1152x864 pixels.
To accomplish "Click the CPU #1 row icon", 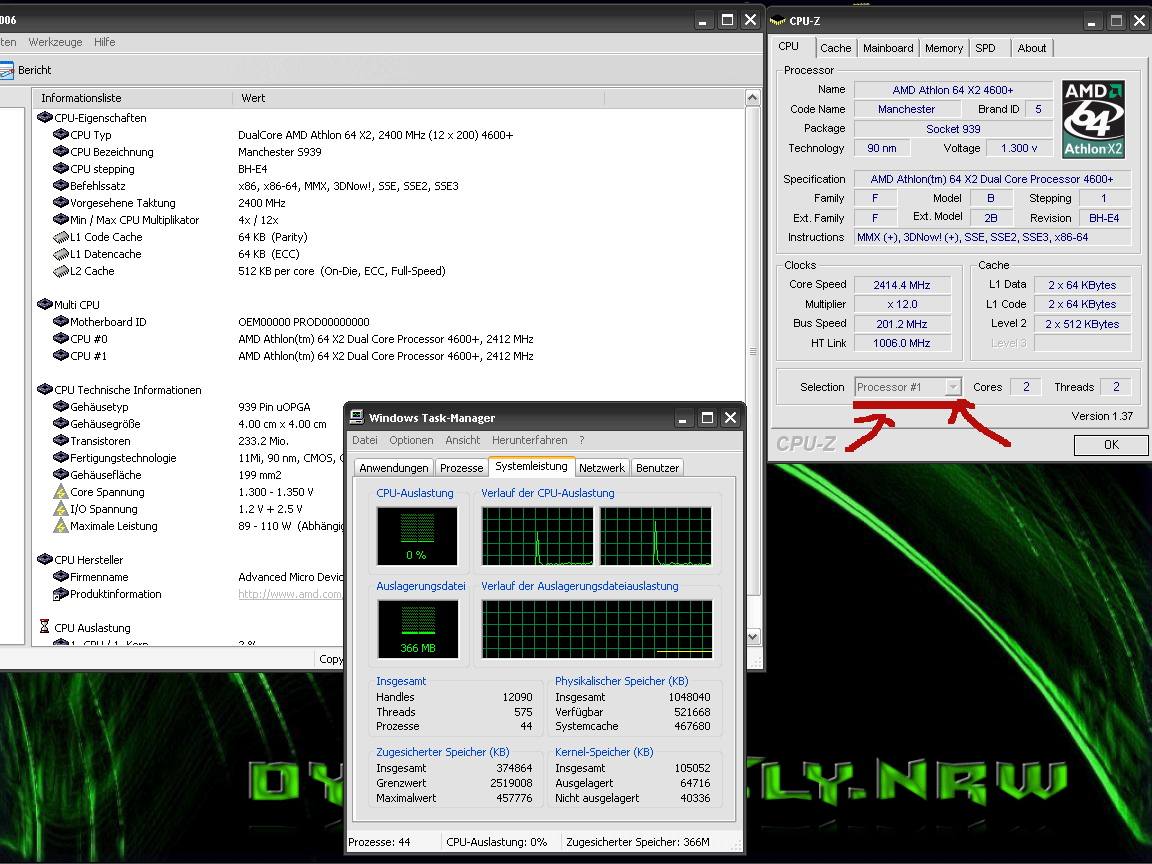I will (x=61, y=356).
